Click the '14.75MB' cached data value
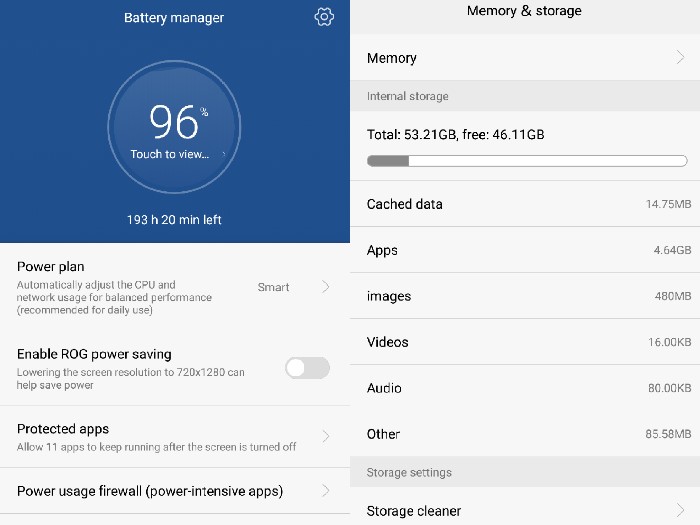The width and height of the screenshot is (700, 525). 668,204
